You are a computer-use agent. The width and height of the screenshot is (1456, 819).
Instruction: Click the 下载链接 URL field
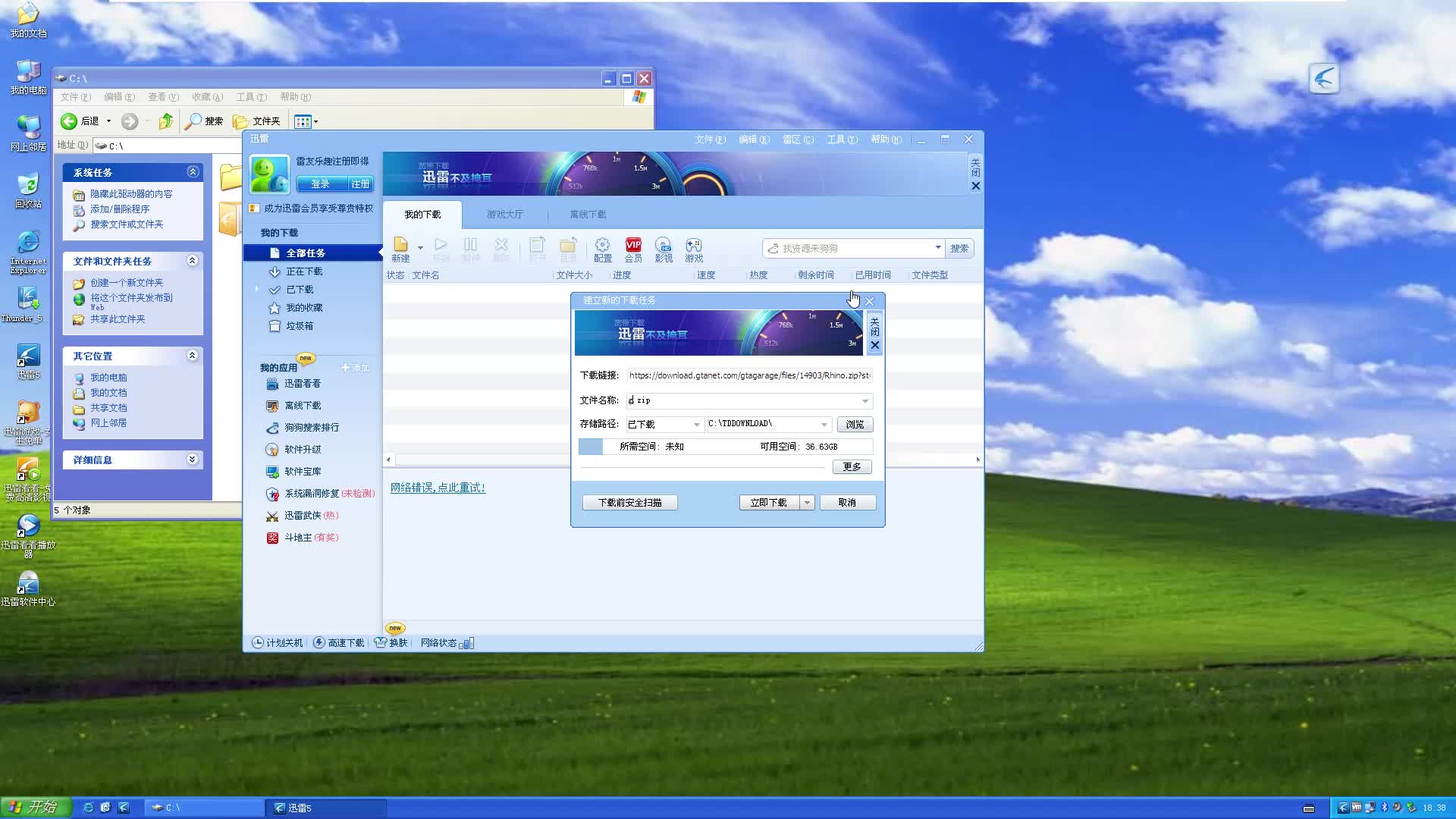point(749,375)
